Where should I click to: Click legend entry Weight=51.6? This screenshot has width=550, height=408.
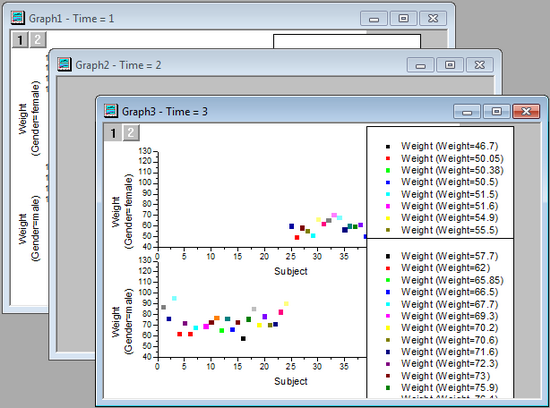(x=449, y=206)
